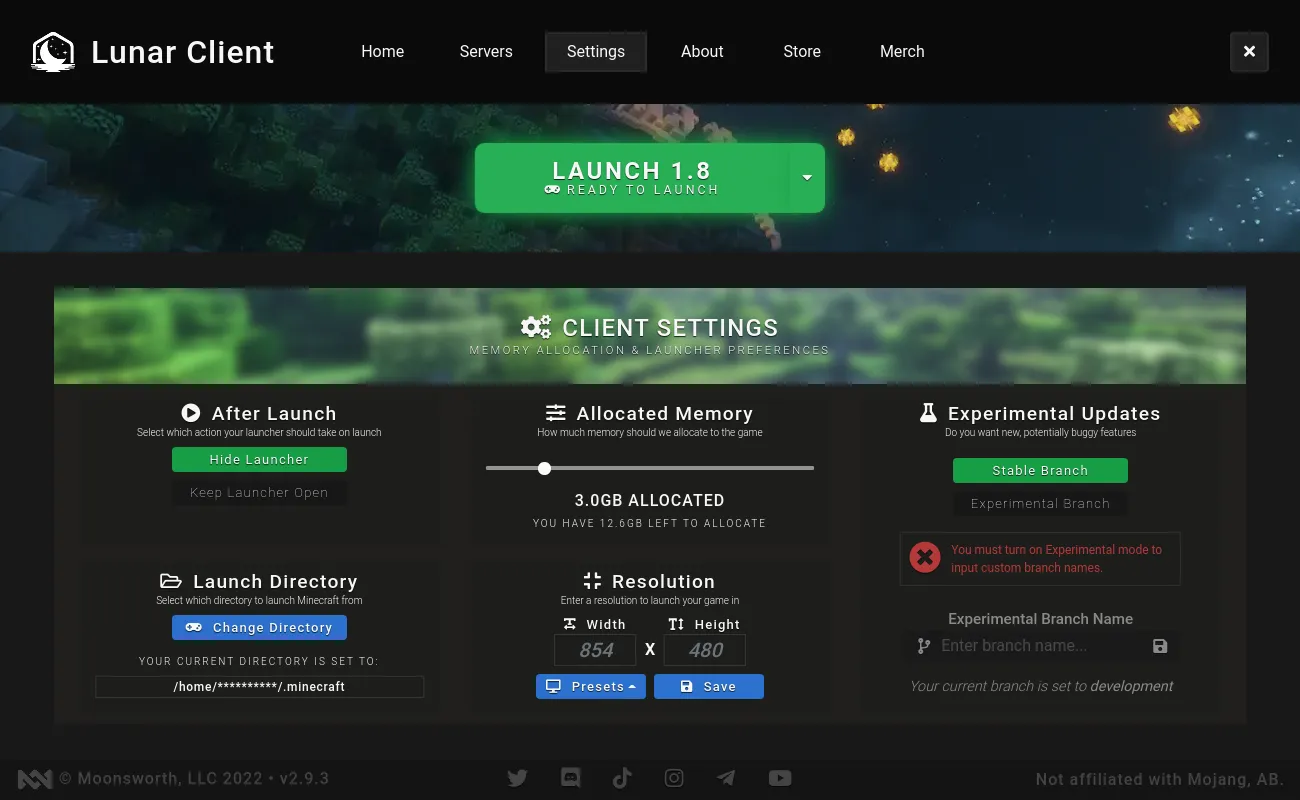Expand the launch version dropdown arrow
Screen dimensions: 1300x800
(x=807, y=178)
